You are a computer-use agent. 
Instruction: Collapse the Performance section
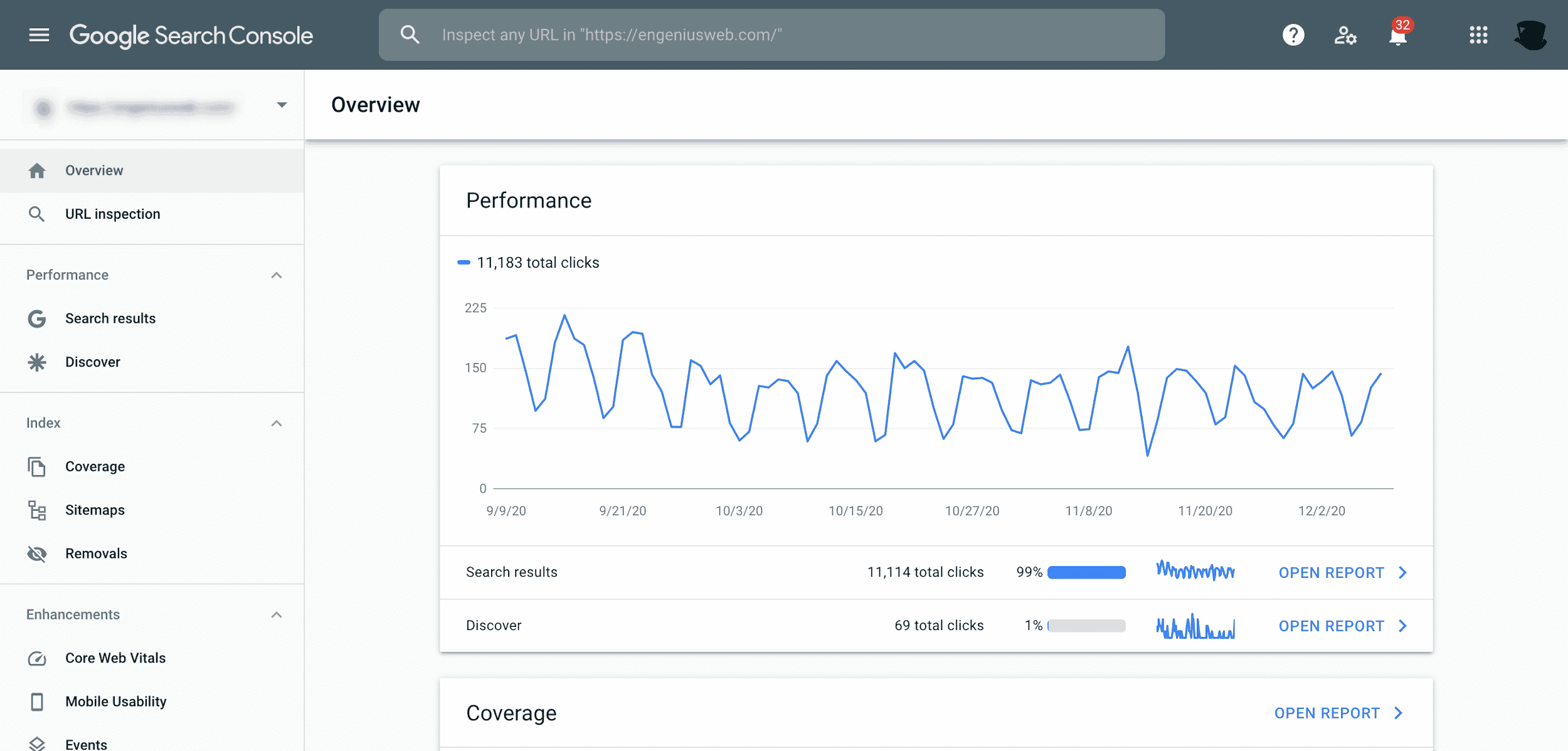click(277, 275)
